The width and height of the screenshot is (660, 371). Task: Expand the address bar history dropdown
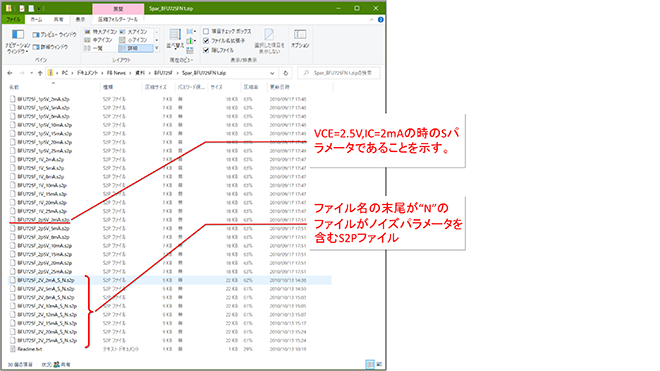point(272,73)
